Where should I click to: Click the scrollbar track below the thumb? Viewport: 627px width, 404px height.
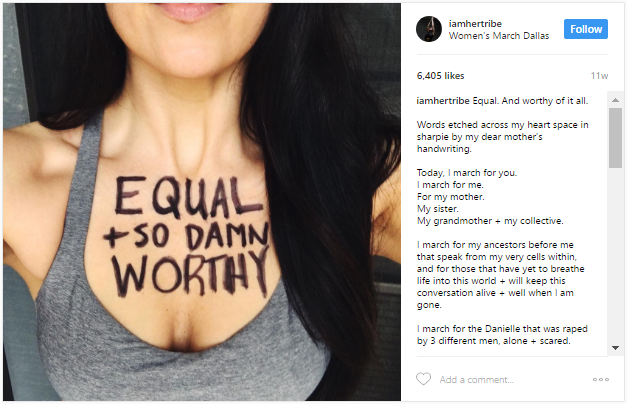point(615,254)
